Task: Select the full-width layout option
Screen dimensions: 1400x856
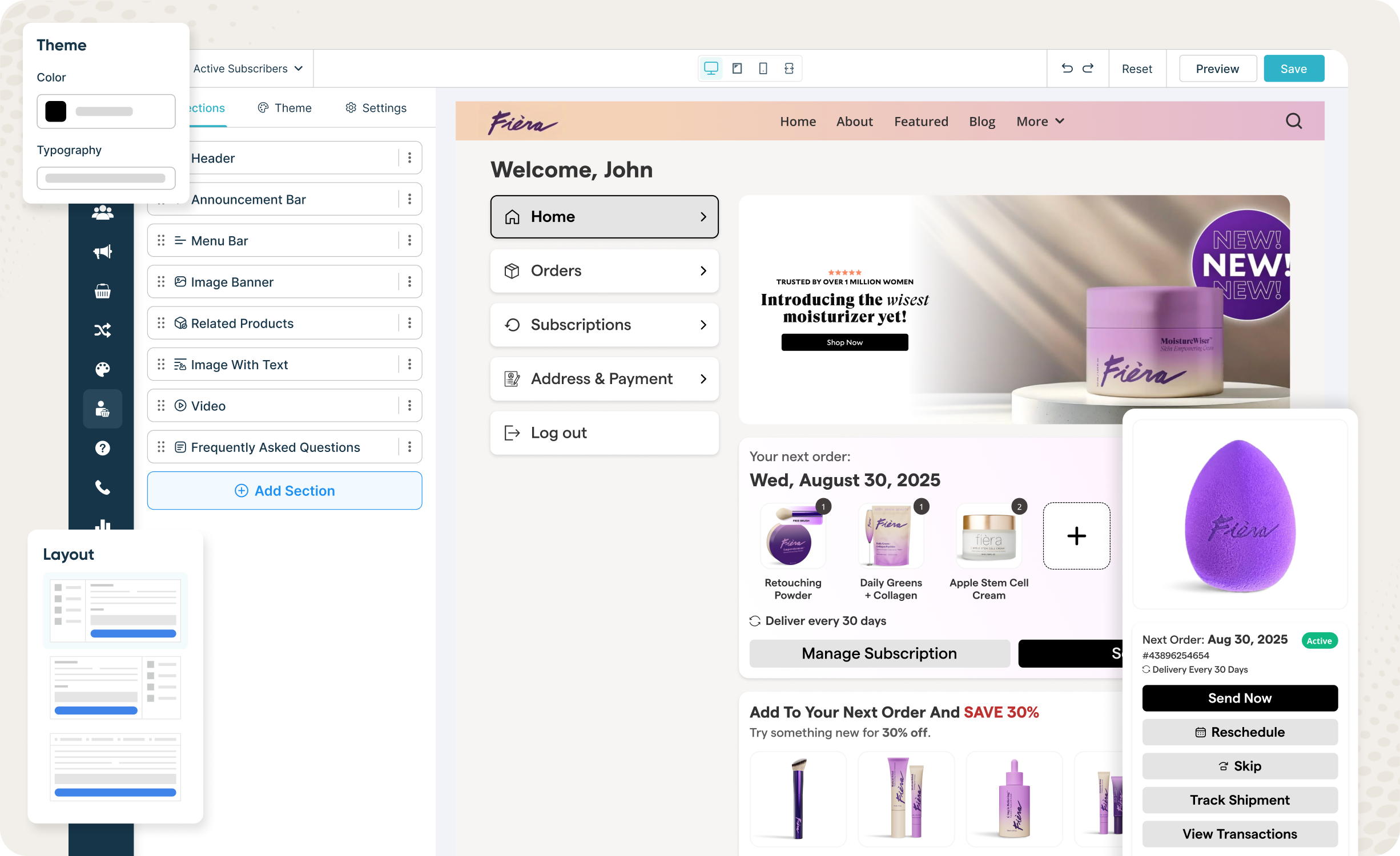Action: (115, 766)
